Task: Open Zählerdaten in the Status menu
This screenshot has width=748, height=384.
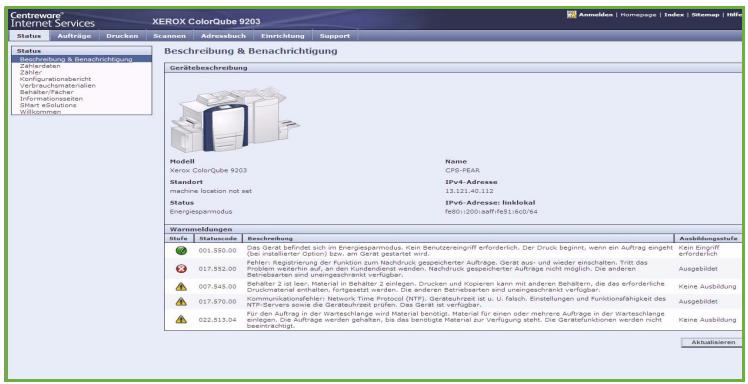Action: pos(40,66)
